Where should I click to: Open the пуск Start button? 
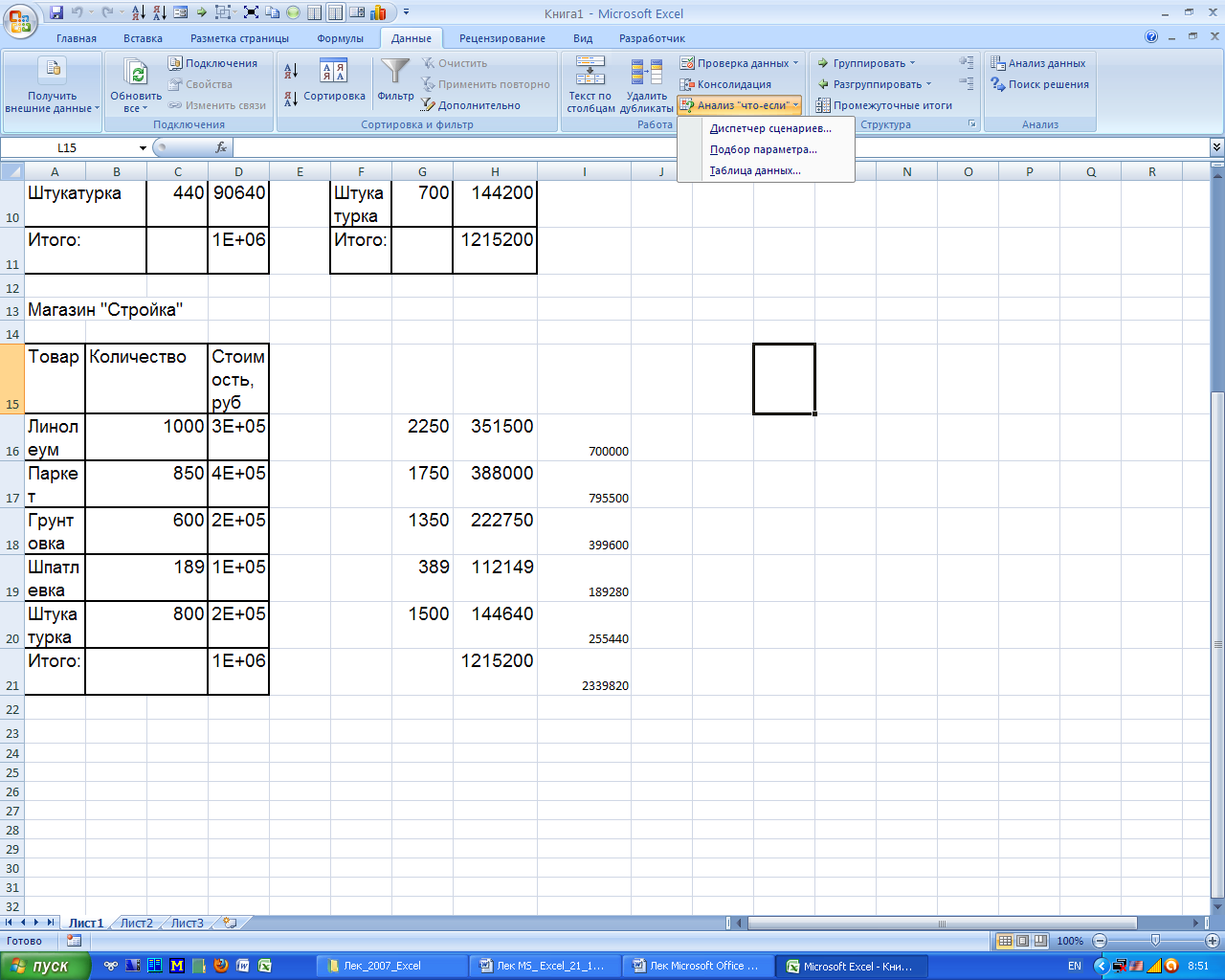point(45,966)
